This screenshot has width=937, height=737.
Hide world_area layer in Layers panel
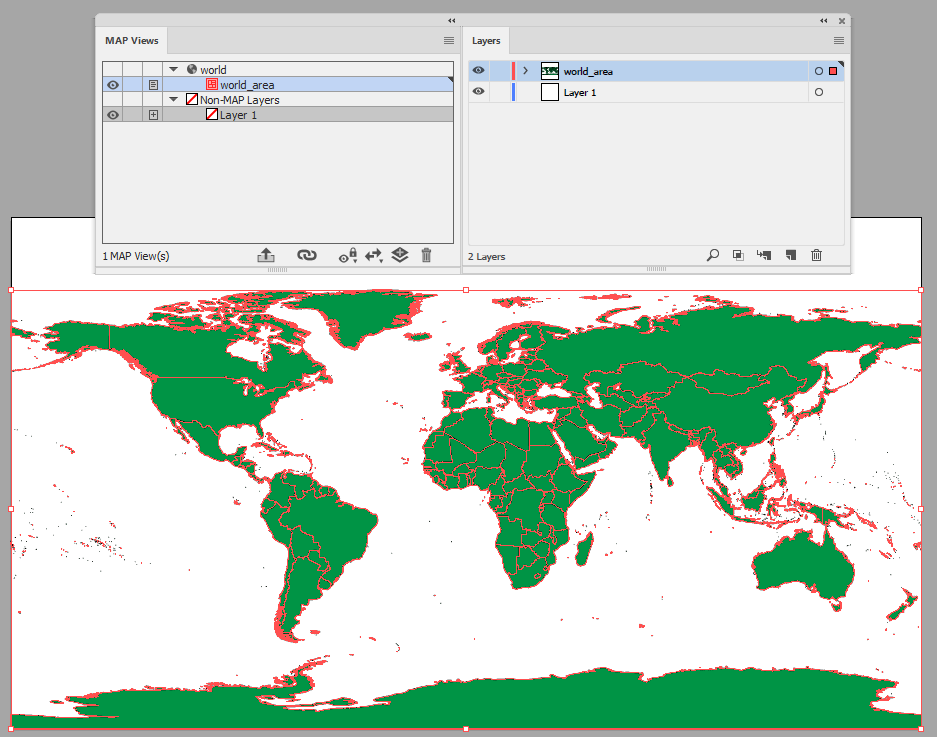click(x=478, y=71)
